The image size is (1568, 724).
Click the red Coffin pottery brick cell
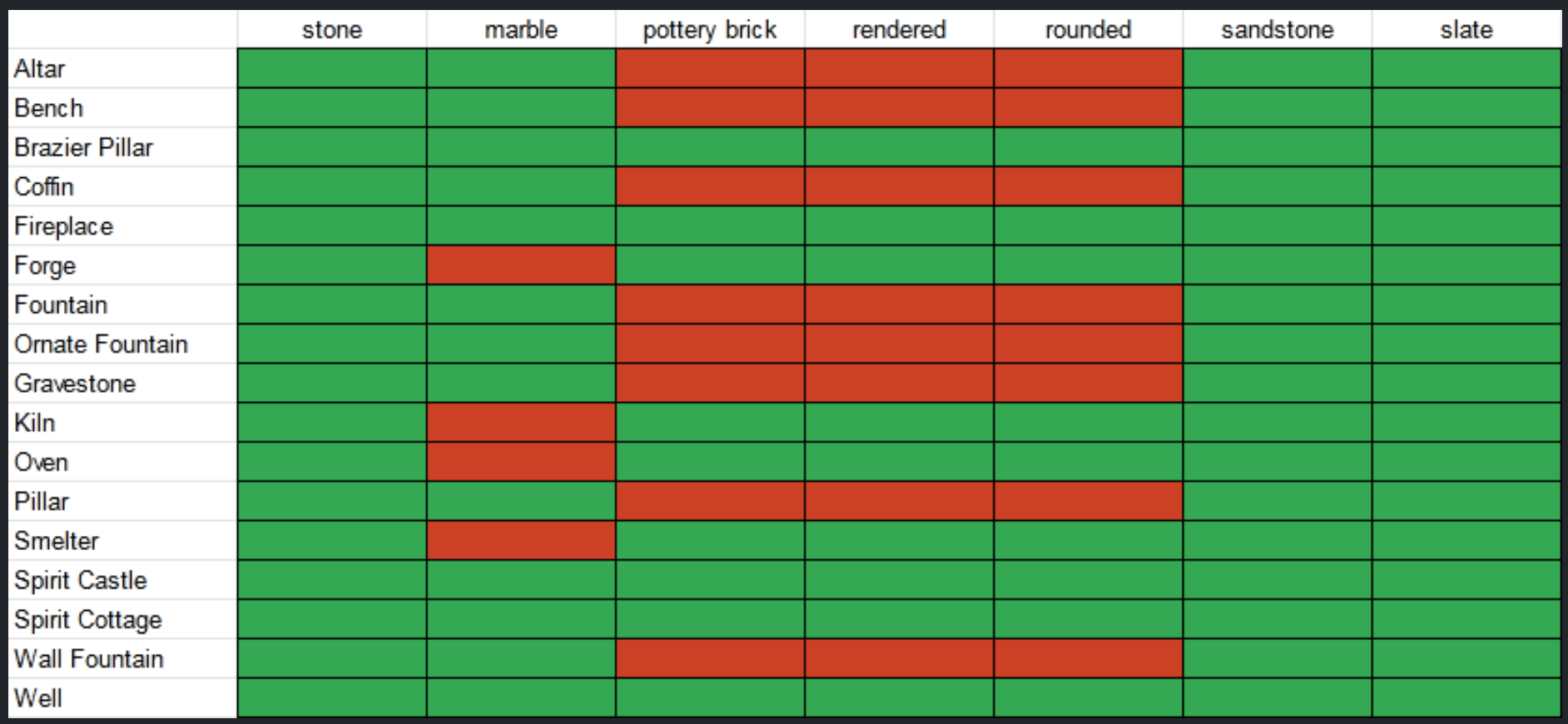[x=710, y=186]
